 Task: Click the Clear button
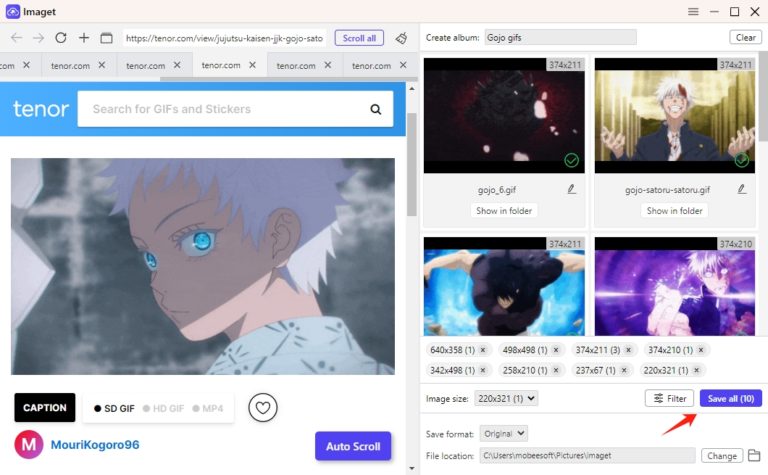click(x=745, y=38)
